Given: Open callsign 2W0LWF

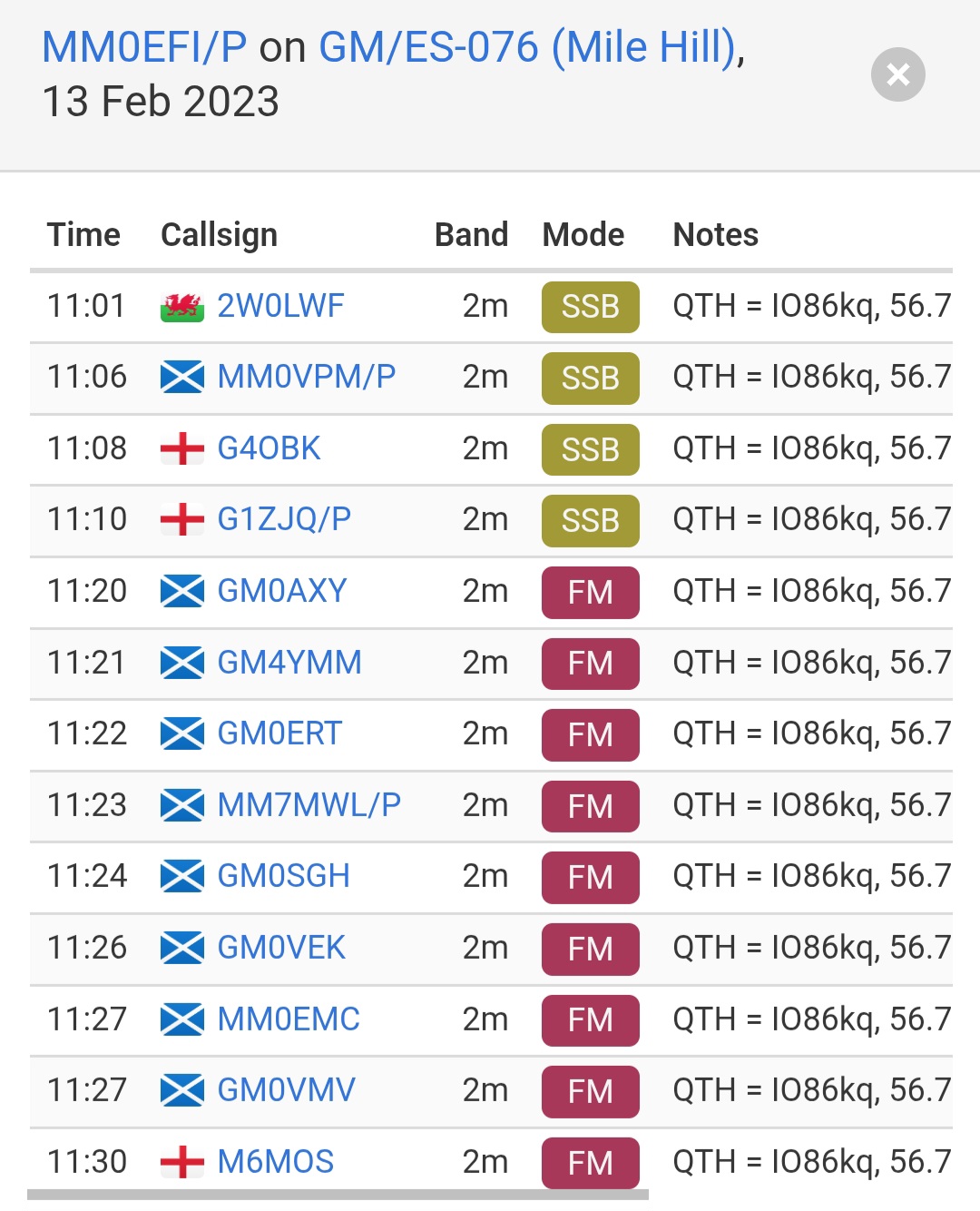Looking at the screenshot, I should (x=281, y=306).
